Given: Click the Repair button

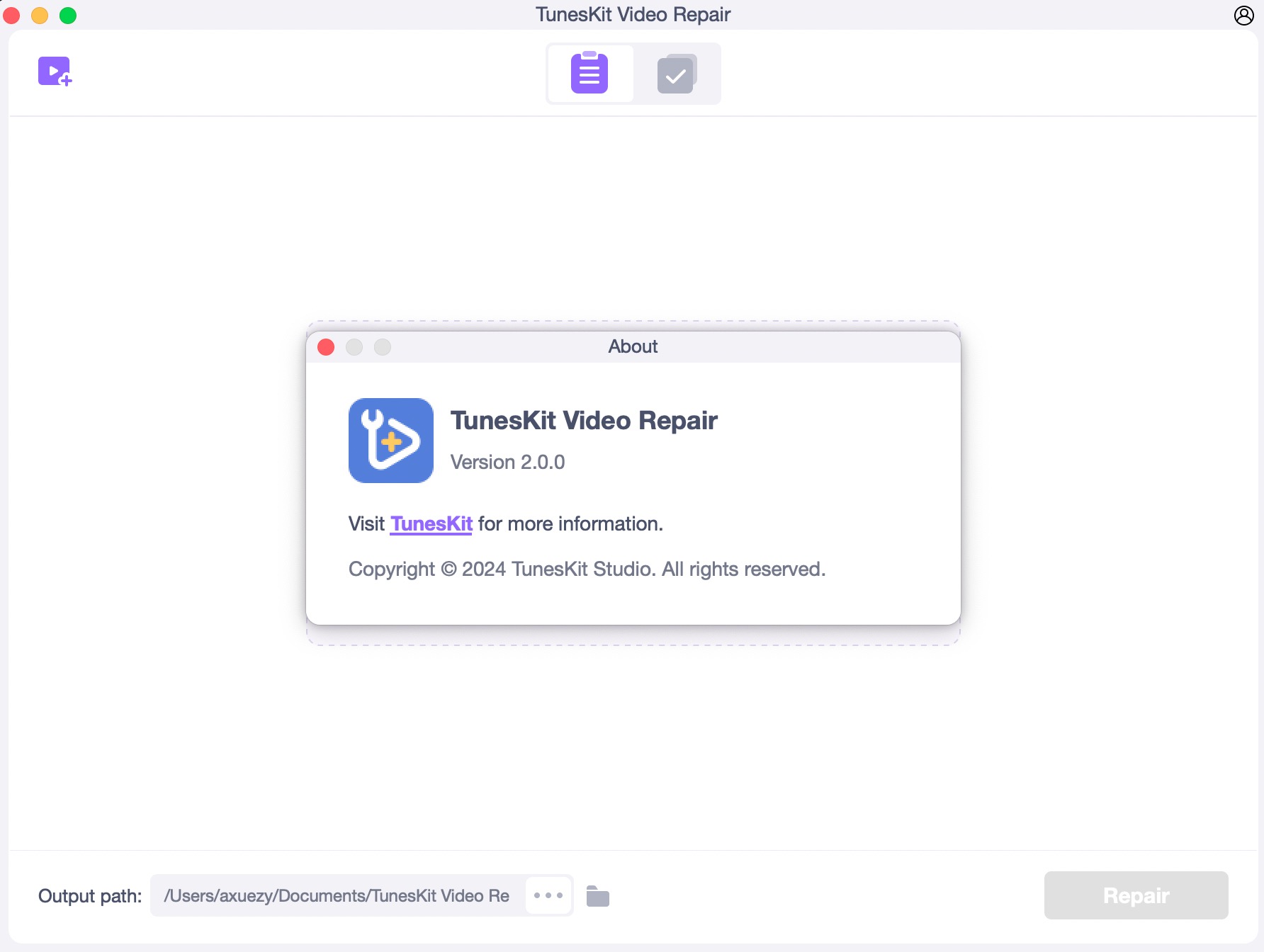Looking at the screenshot, I should pyautogui.click(x=1136, y=895).
